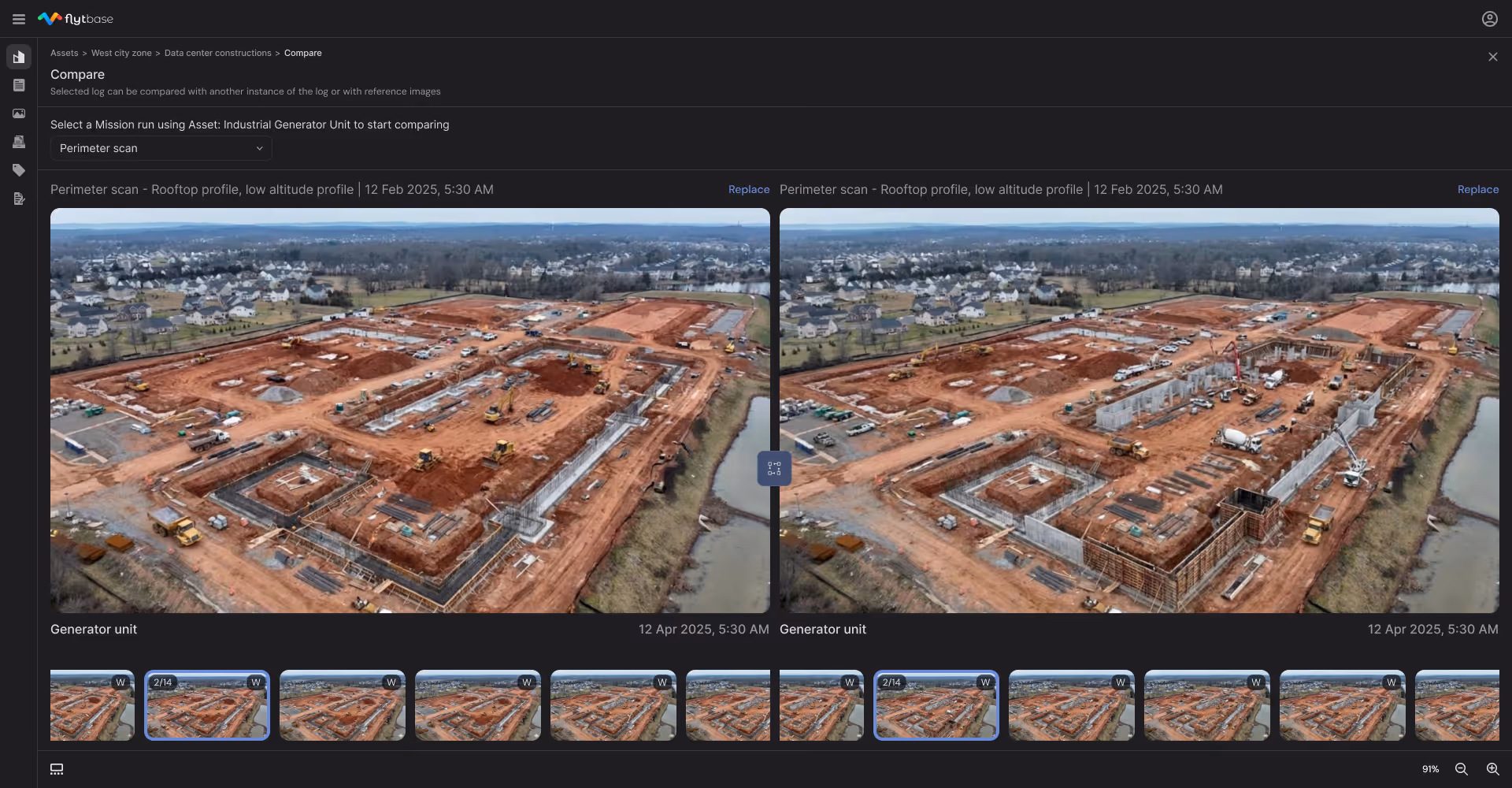Go to Data center constructions breadcrumb
Viewport: 1512px width, 788px height.
point(217,53)
